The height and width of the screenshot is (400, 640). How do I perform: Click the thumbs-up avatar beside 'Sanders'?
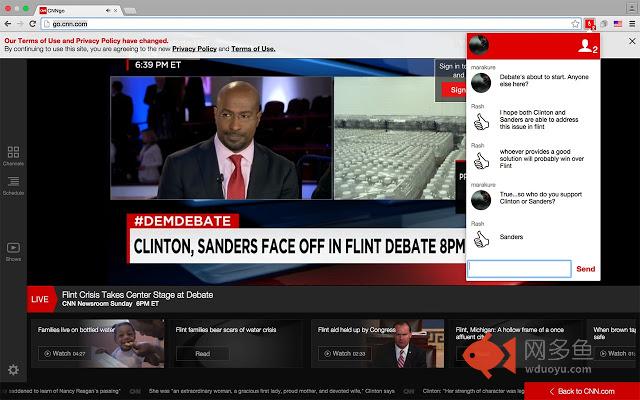tap(481, 240)
